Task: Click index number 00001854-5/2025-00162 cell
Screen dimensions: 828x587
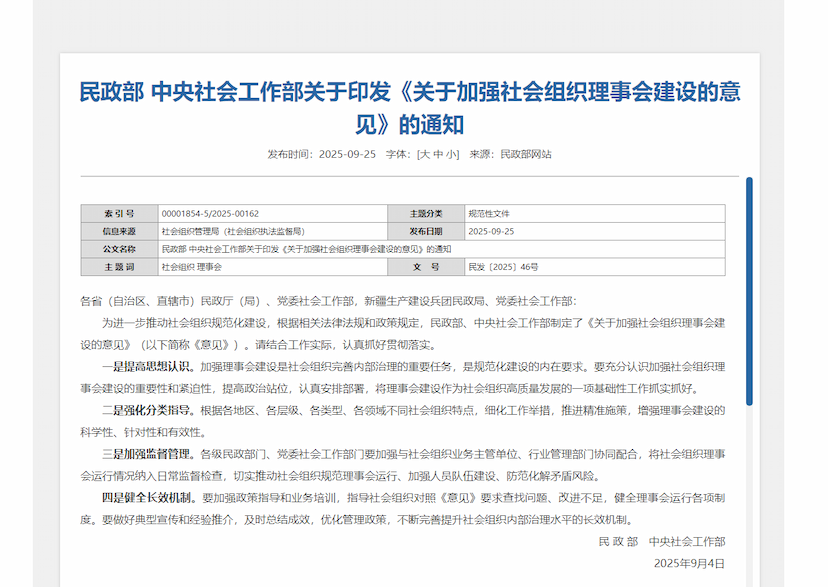Action: (210, 213)
